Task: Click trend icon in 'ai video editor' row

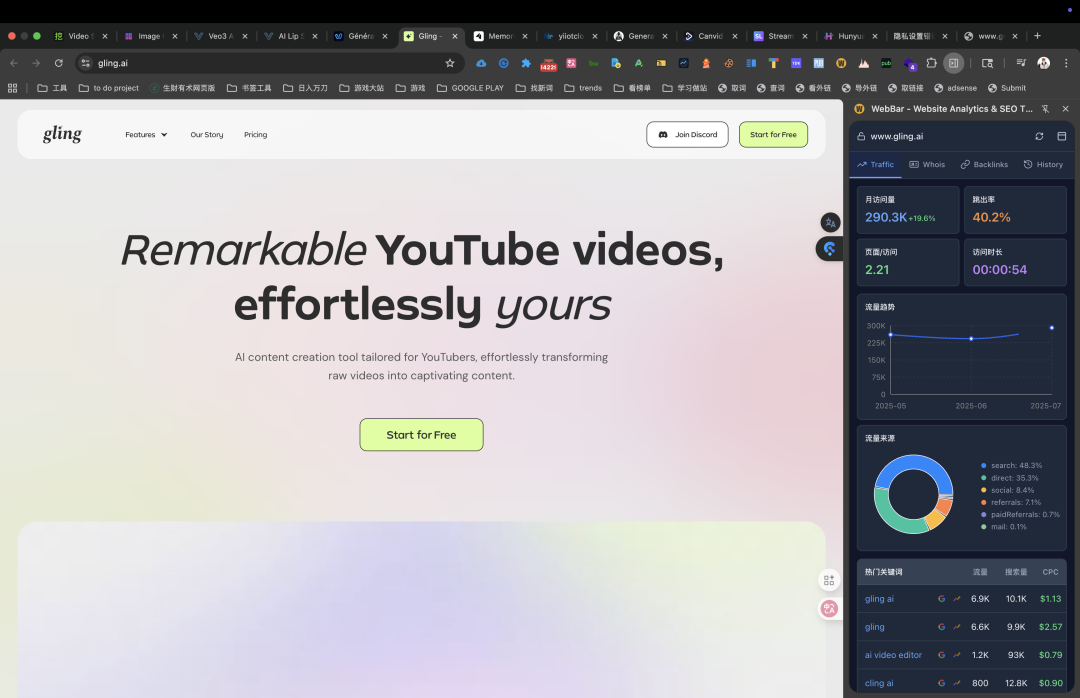Action: click(x=957, y=655)
